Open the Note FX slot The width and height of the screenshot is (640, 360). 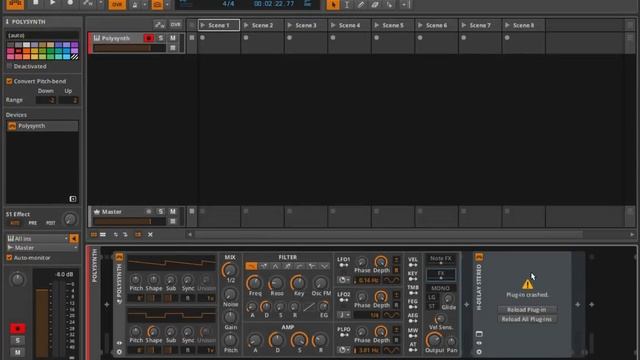[441, 259]
